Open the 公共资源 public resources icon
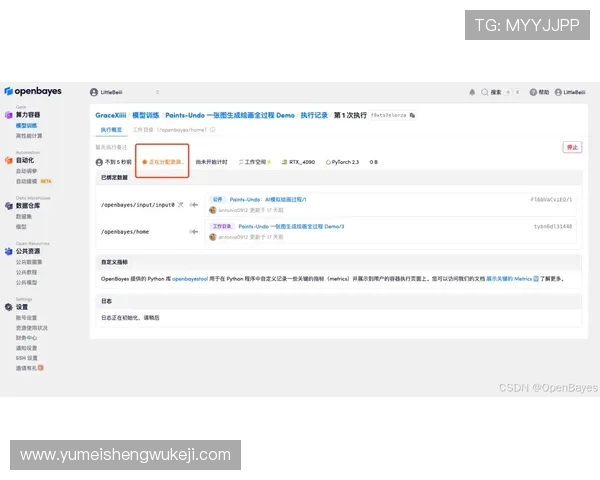 [8, 251]
